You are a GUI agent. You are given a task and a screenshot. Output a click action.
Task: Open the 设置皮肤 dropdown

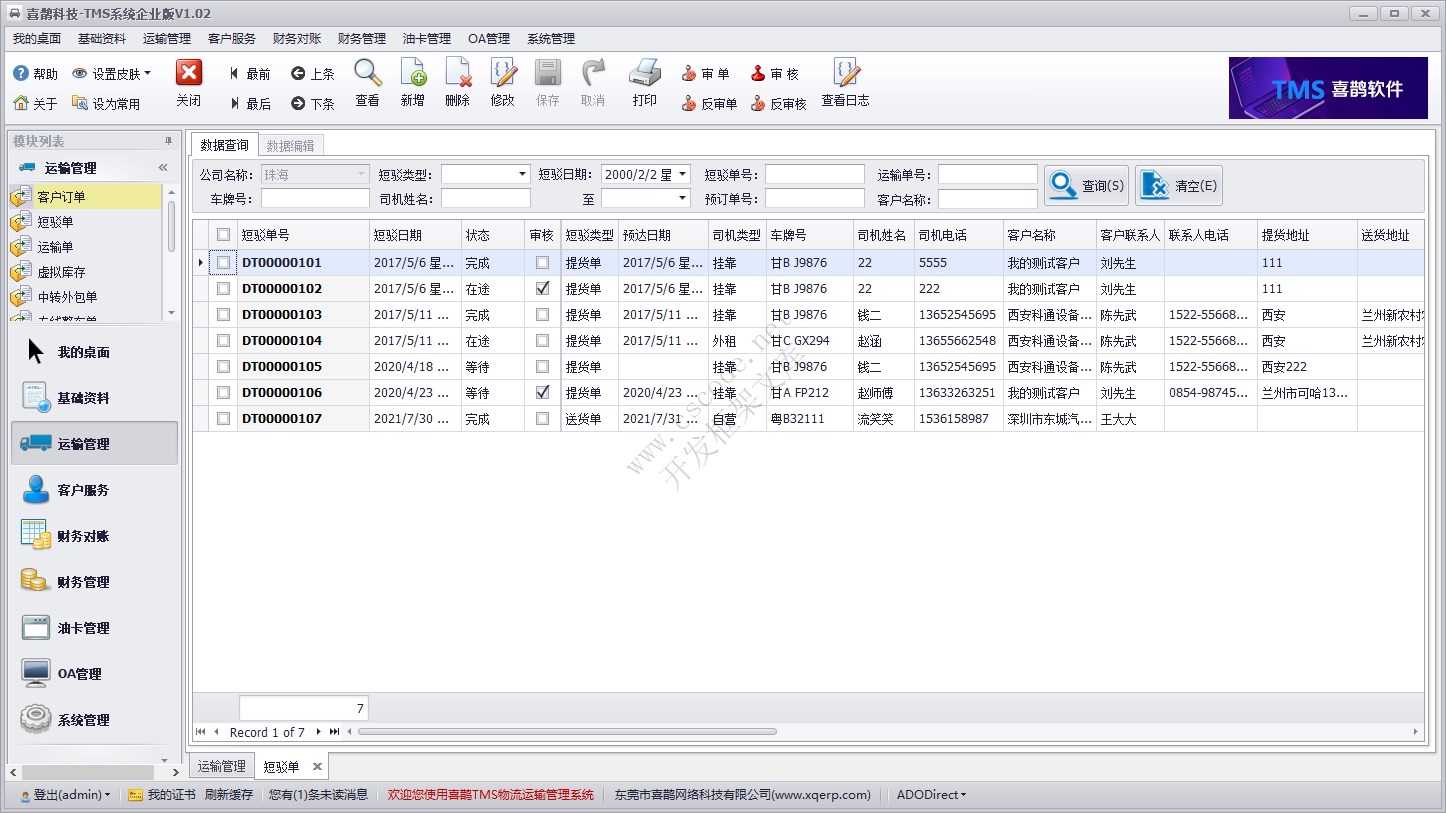[x=111, y=74]
